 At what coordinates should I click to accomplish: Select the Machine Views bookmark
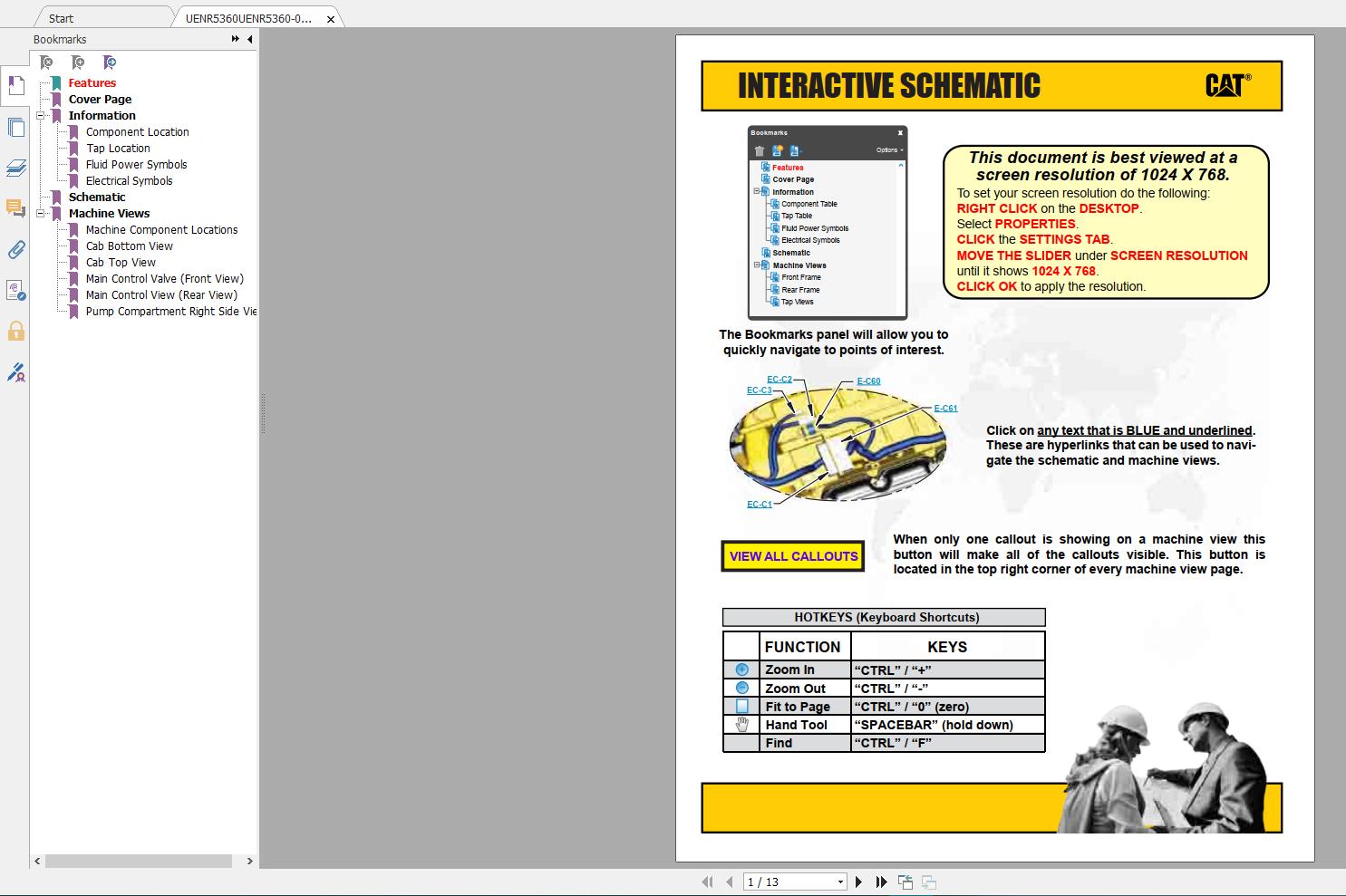pyautogui.click(x=109, y=213)
